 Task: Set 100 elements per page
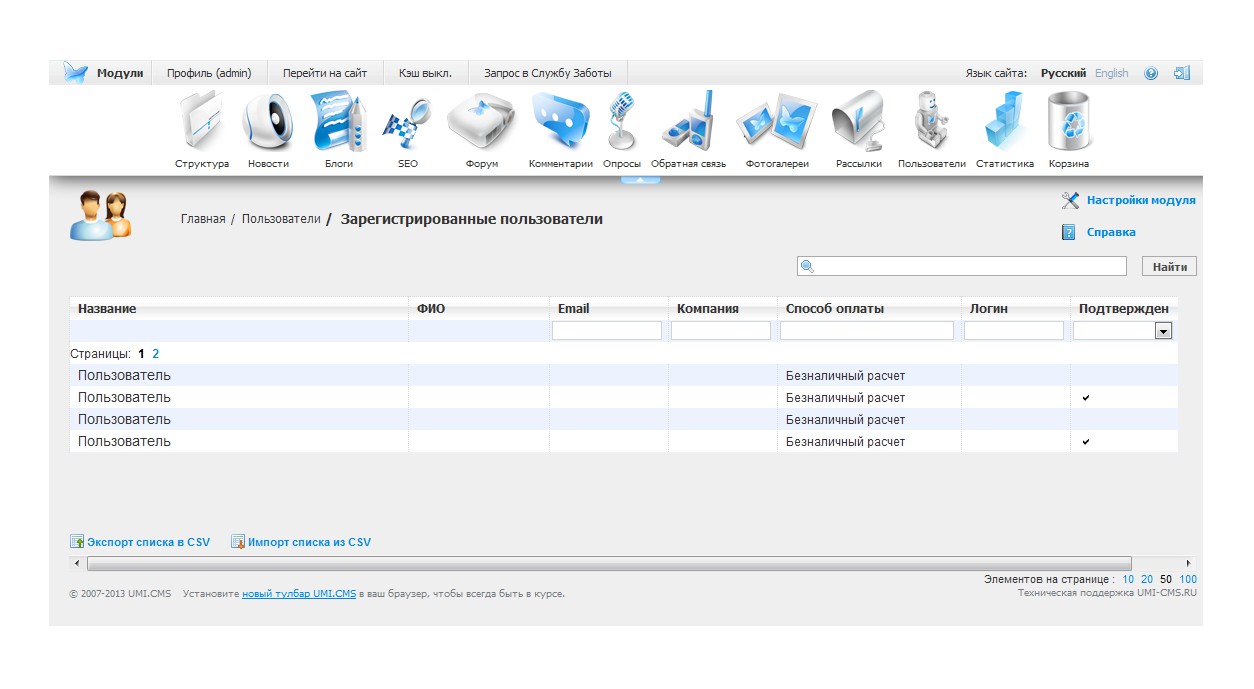(x=1188, y=579)
